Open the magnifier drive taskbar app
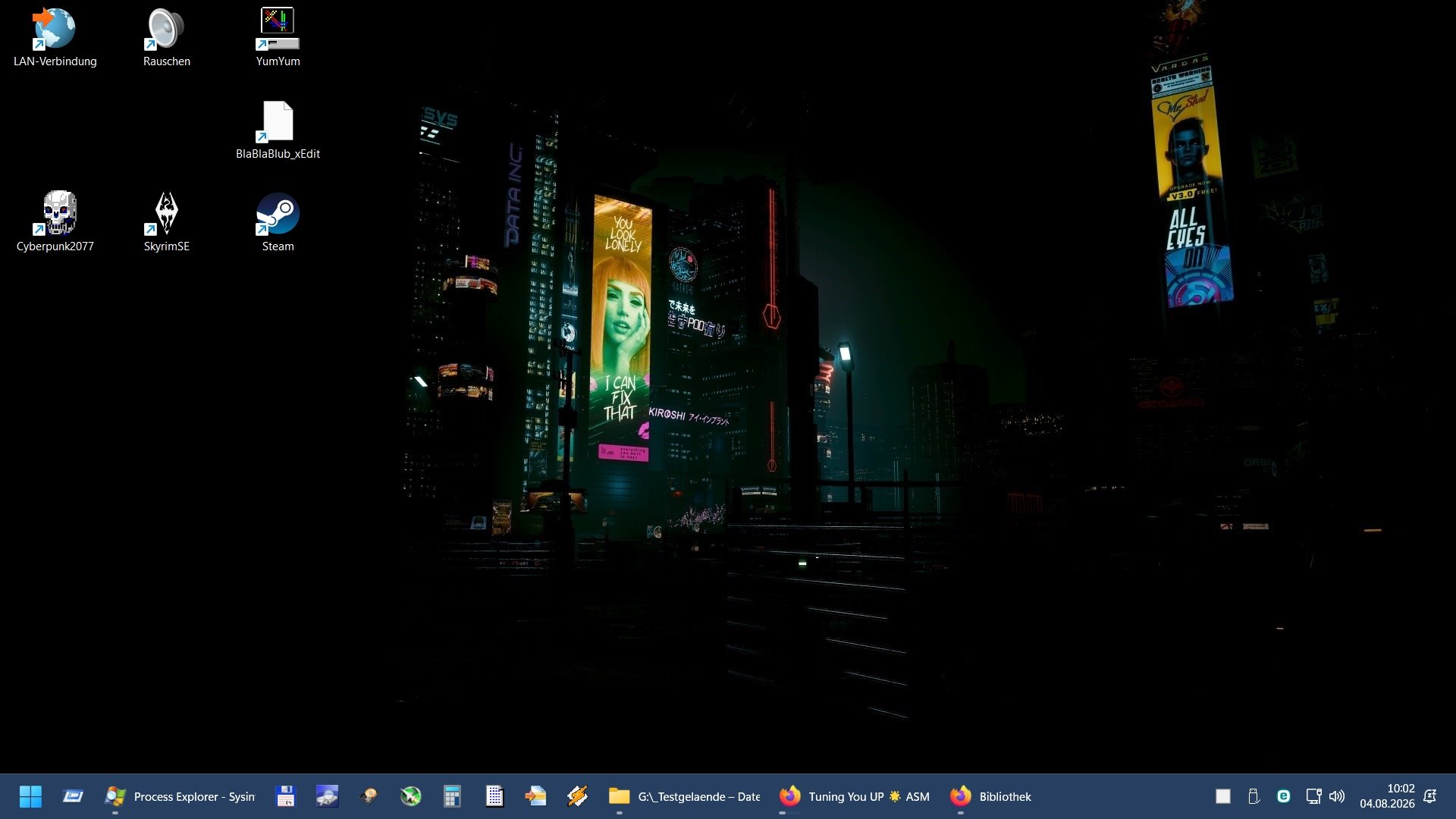This screenshot has width=1456, height=819. pyautogui.click(x=327, y=796)
